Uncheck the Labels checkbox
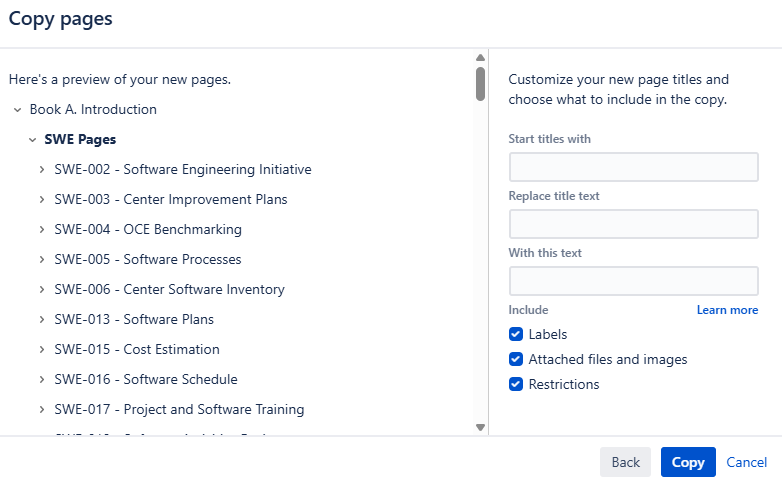This screenshot has width=782, height=478. pyautogui.click(x=516, y=335)
